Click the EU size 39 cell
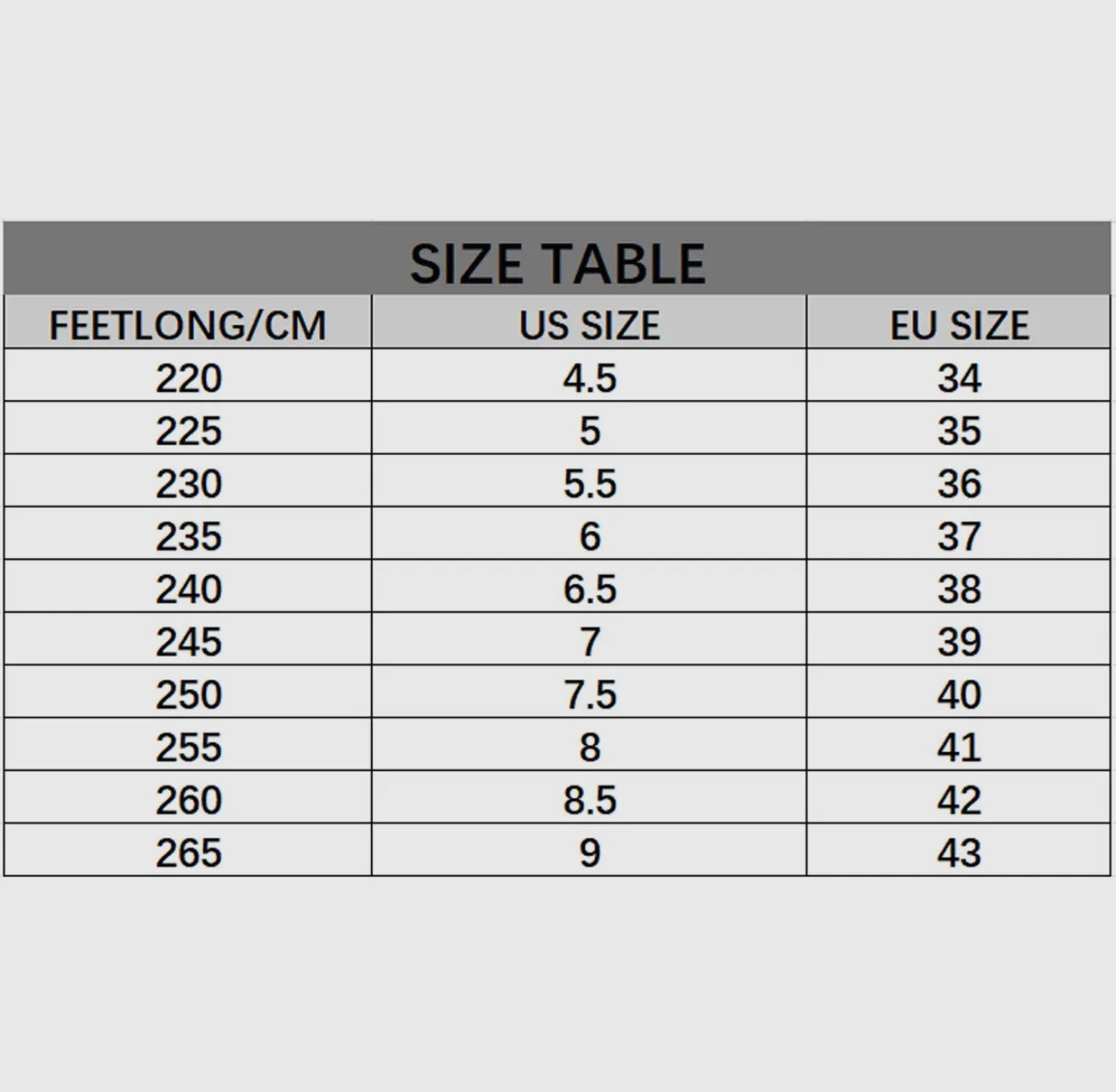 click(959, 642)
